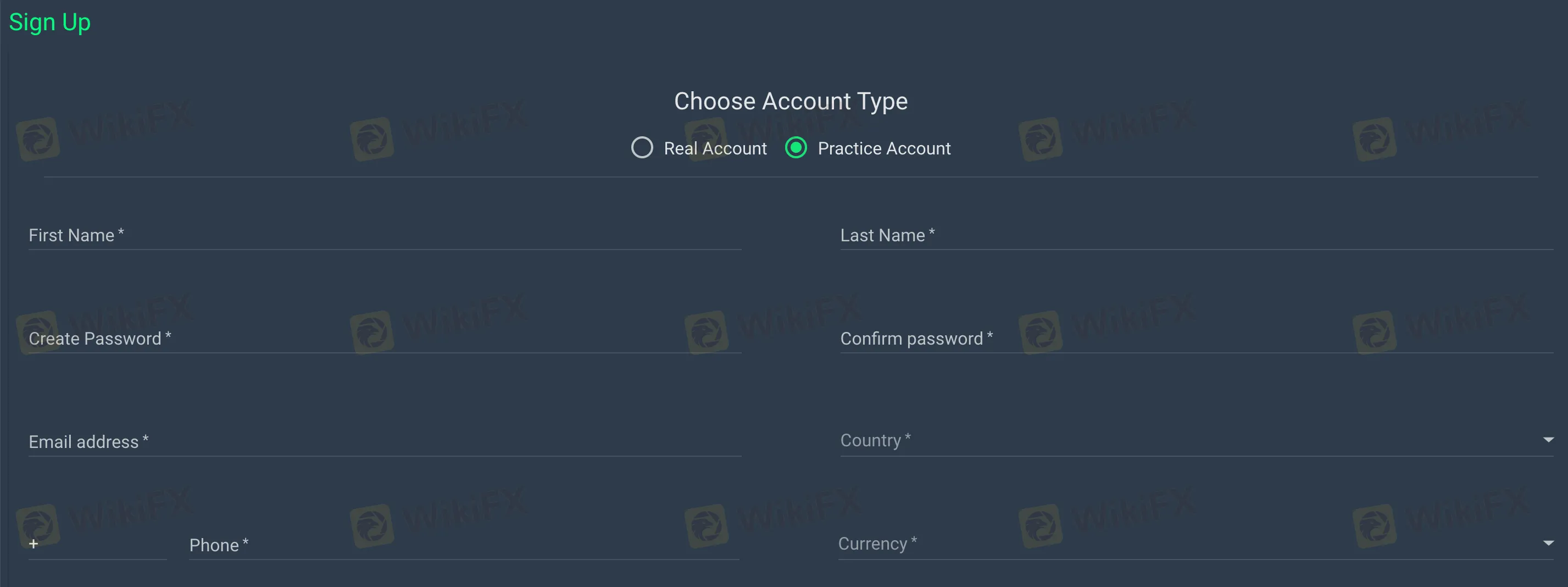Select the Practice Account radio button
The width and height of the screenshot is (1568, 587).
pyautogui.click(x=796, y=148)
